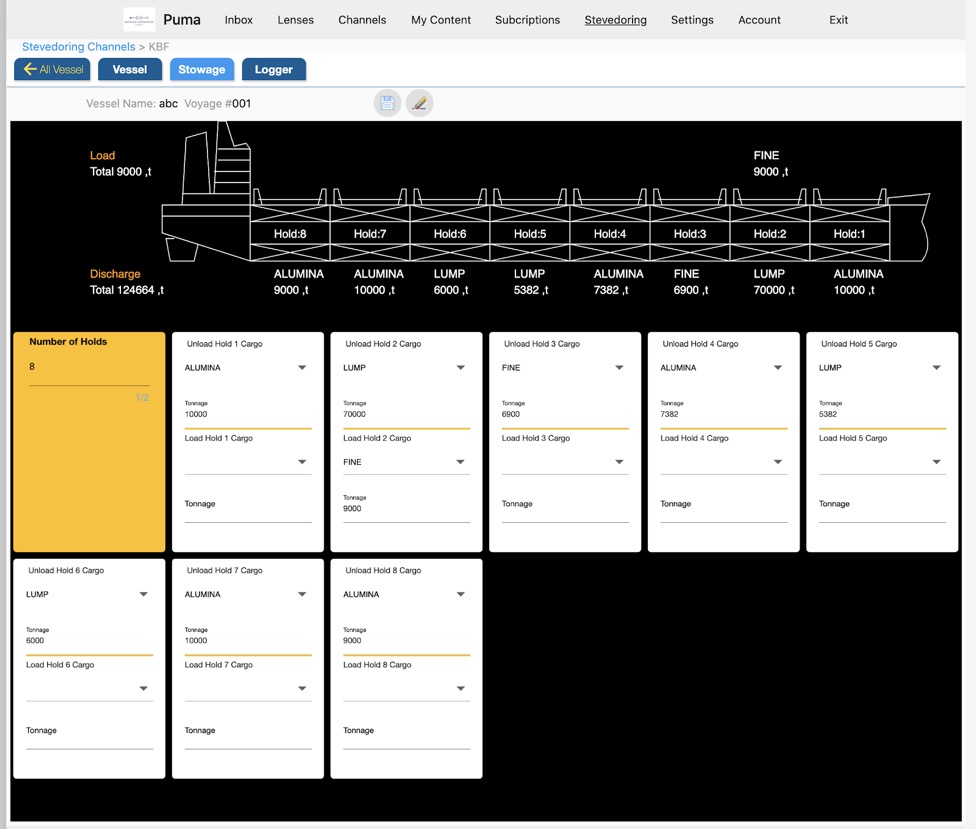976x829 pixels.
Task: Click Load Hold 8 empty Tonnage field
Action: (x=406, y=734)
